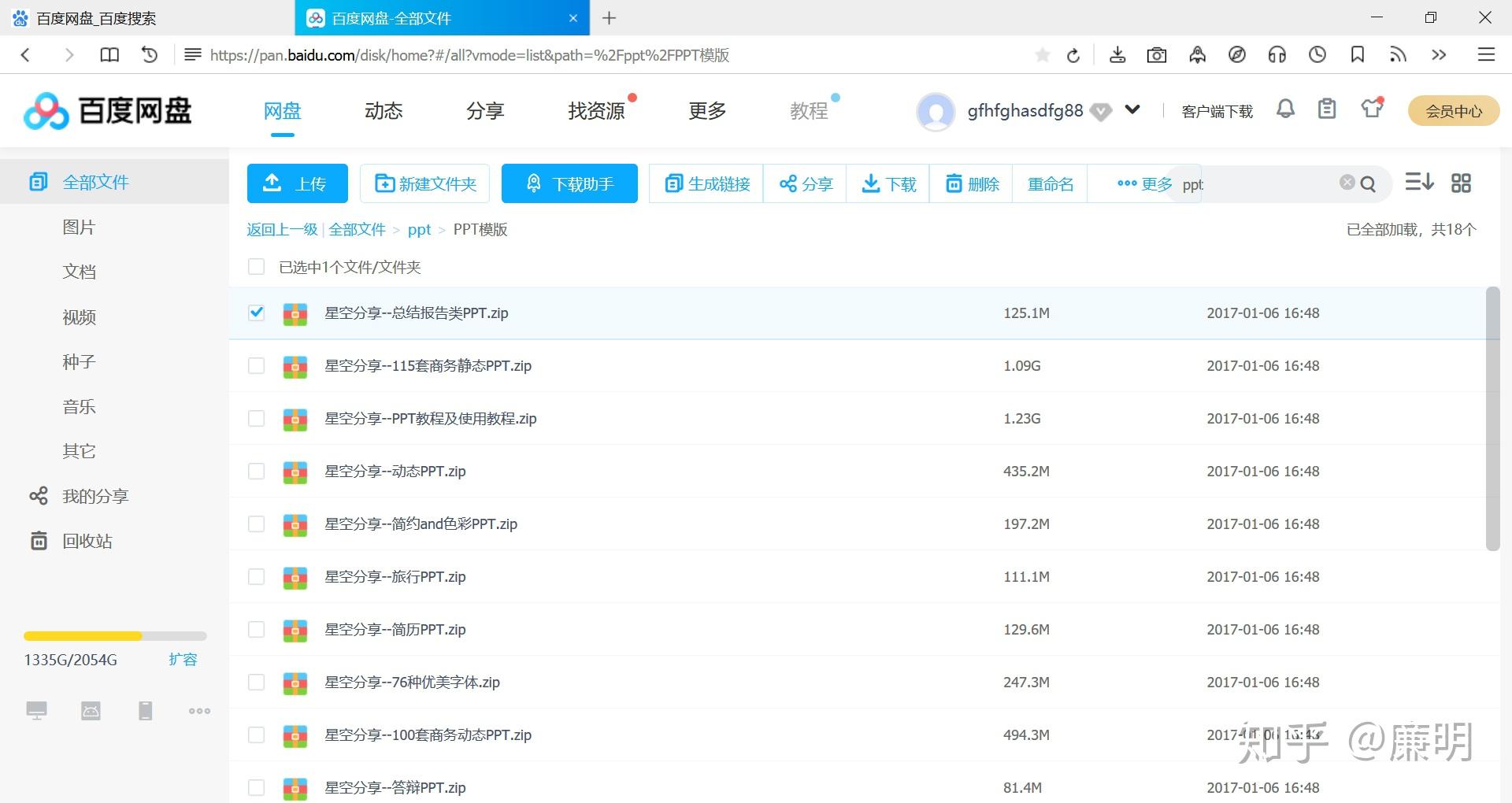The width and height of the screenshot is (1512, 803).
Task: Click the storage usage progress bar
Action: (x=115, y=635)
